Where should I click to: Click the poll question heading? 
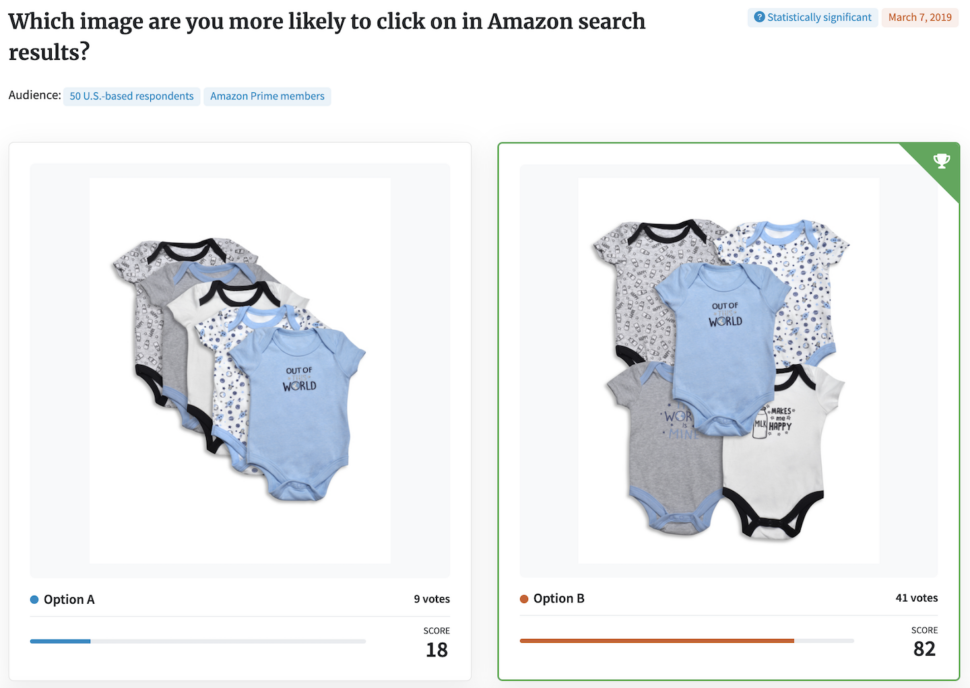point(327,37)
